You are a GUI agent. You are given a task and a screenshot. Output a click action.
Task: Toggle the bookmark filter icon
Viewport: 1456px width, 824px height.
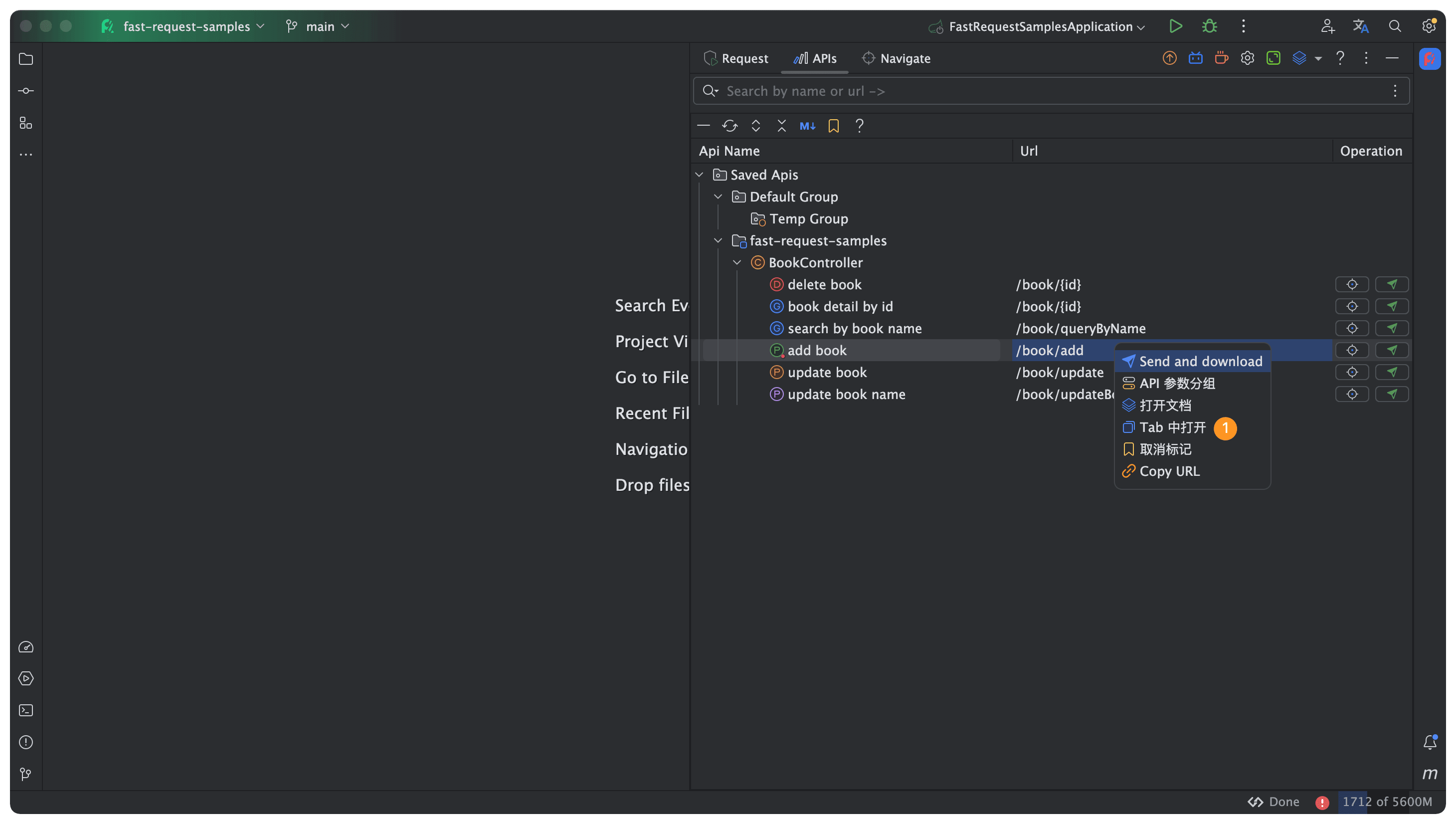coord(833,126)
